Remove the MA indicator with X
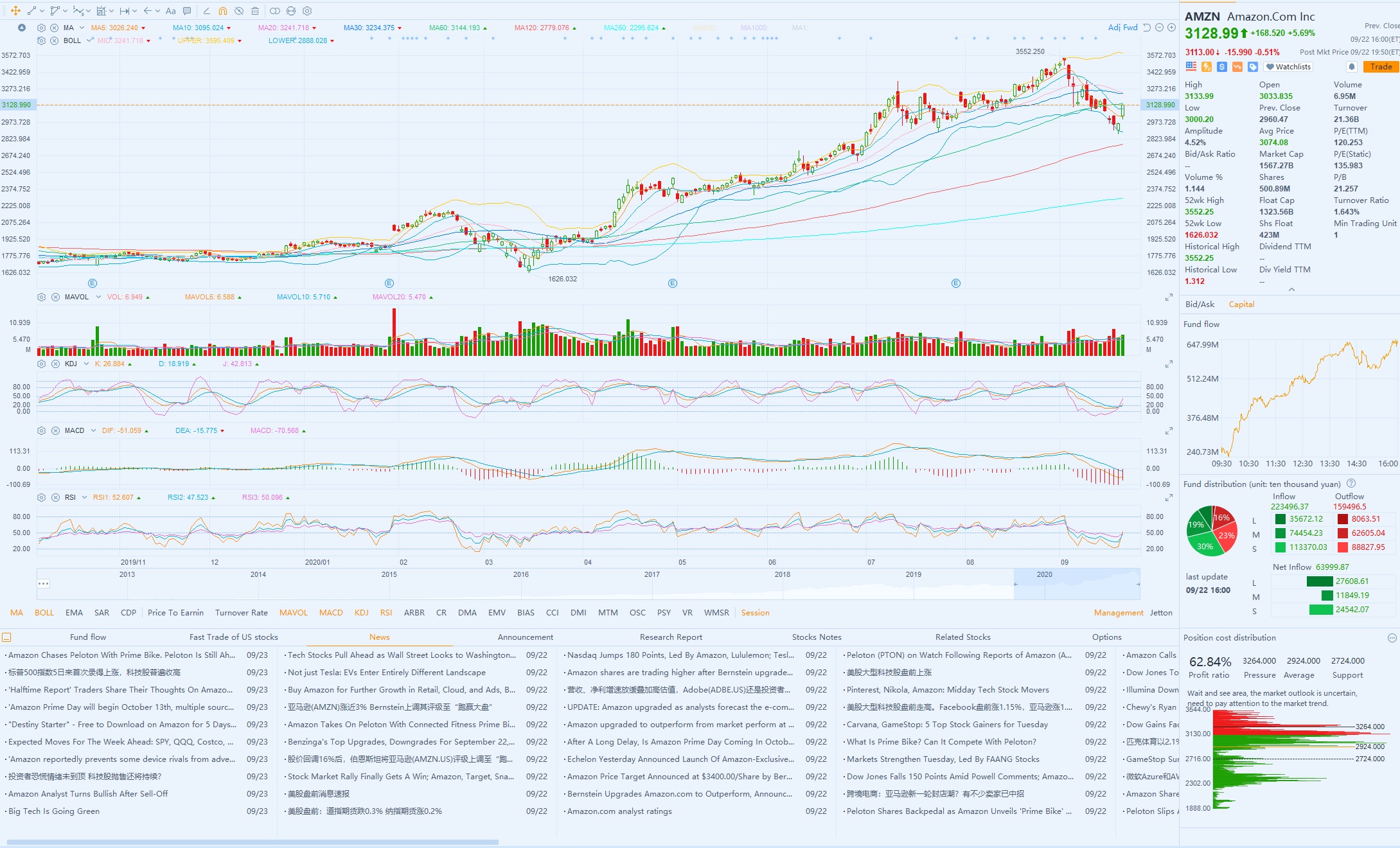This screenshot has width=1400, height=848. click(55, 28)
